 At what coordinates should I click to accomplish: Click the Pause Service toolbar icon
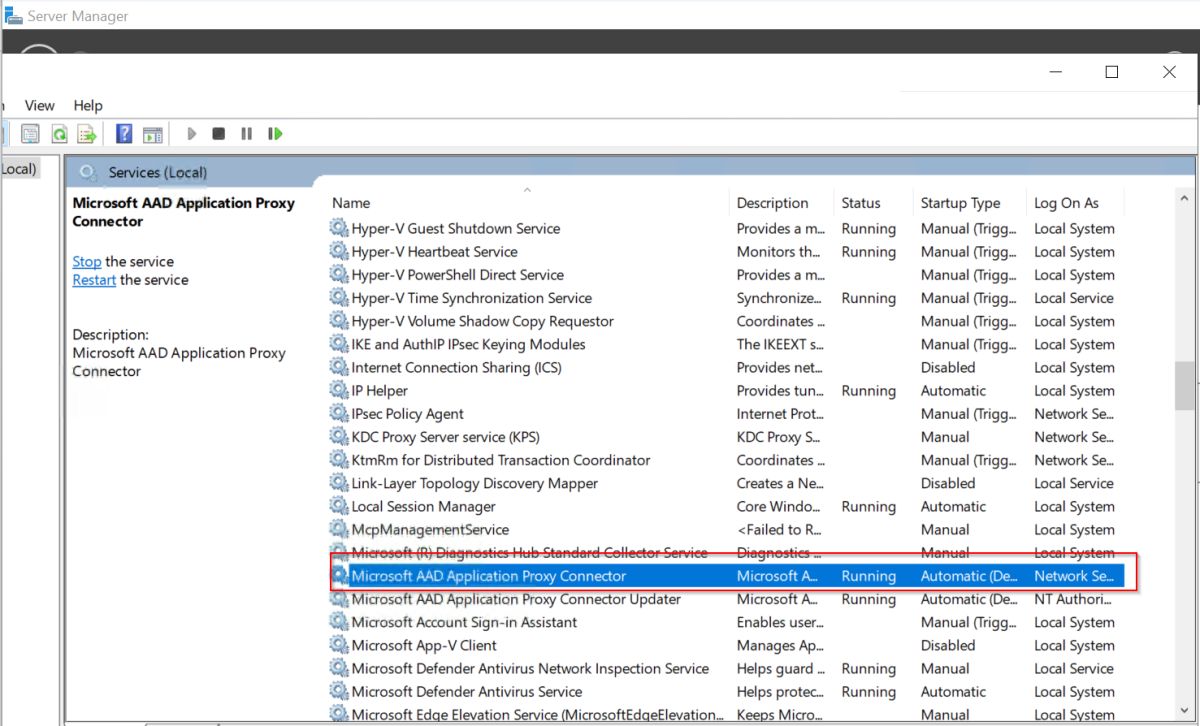(246, 133)
